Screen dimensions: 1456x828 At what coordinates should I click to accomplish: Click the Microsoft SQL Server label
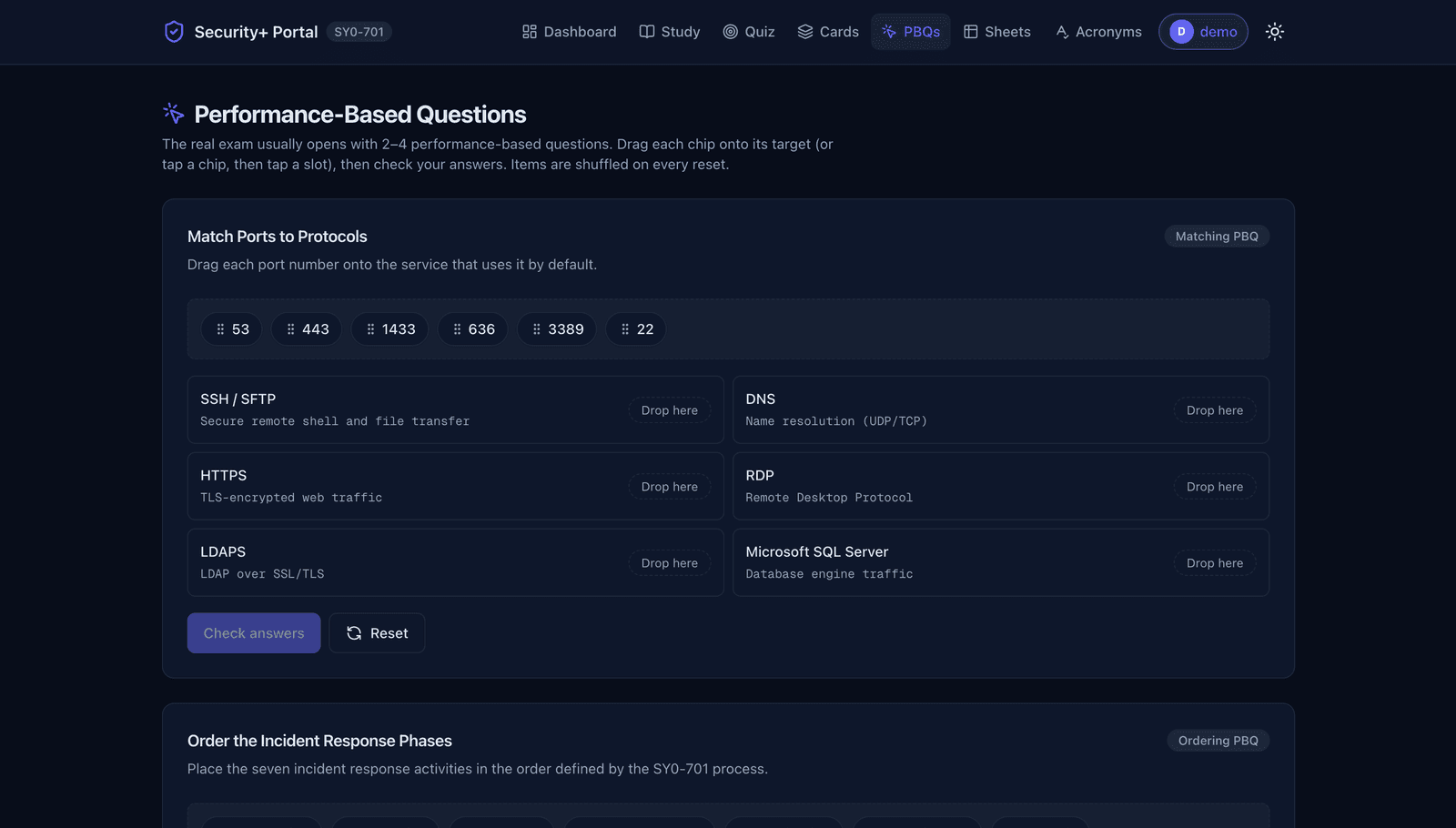pyautogui.click(x=817, y=552)
